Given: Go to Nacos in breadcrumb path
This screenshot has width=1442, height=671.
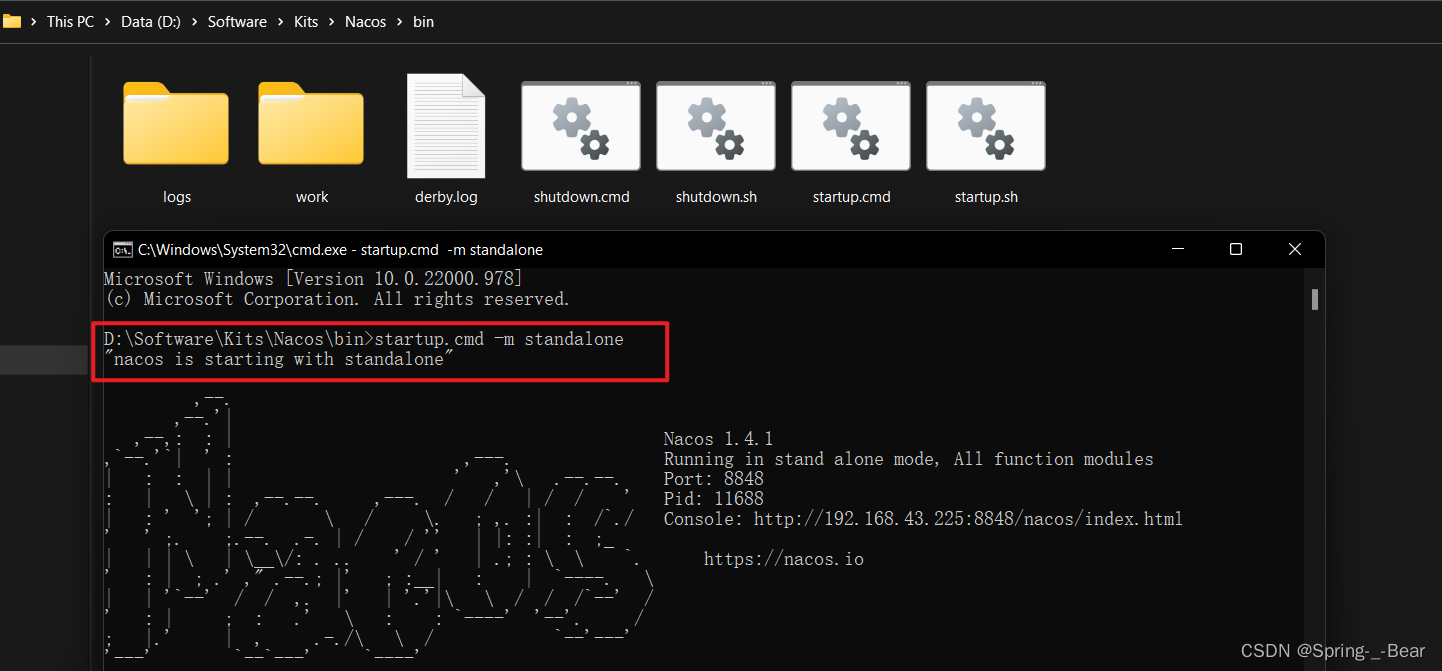Looking at the screenshot, I should pyautogui.click(x=365, y=21).
